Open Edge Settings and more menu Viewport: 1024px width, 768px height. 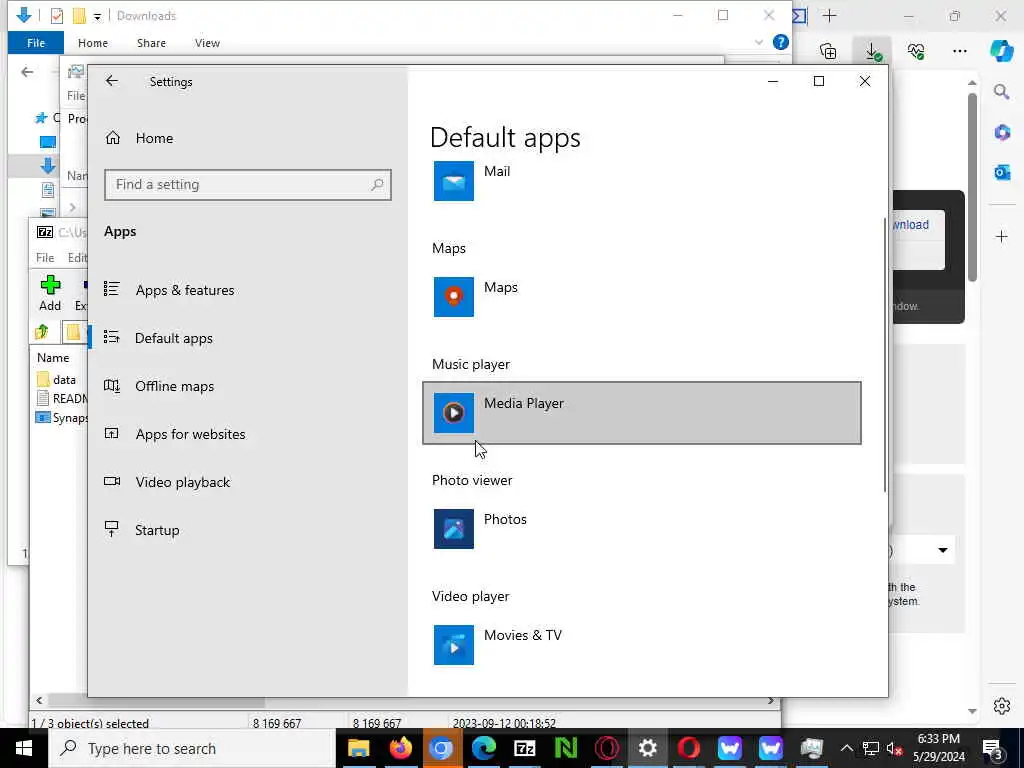tap(959, 51)
